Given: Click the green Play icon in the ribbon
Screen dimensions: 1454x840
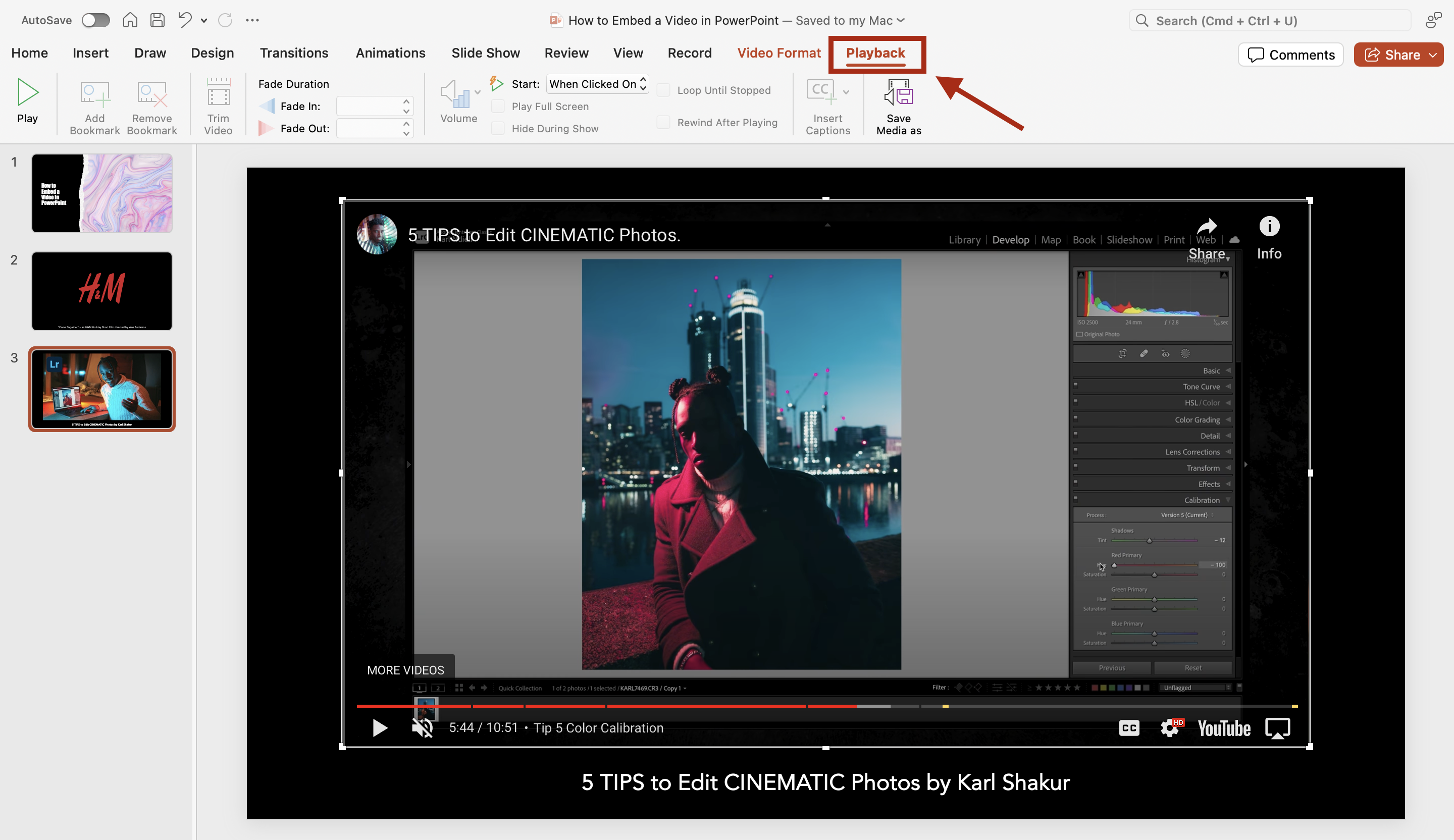Looking at the screenshot, I should (27, 92).
